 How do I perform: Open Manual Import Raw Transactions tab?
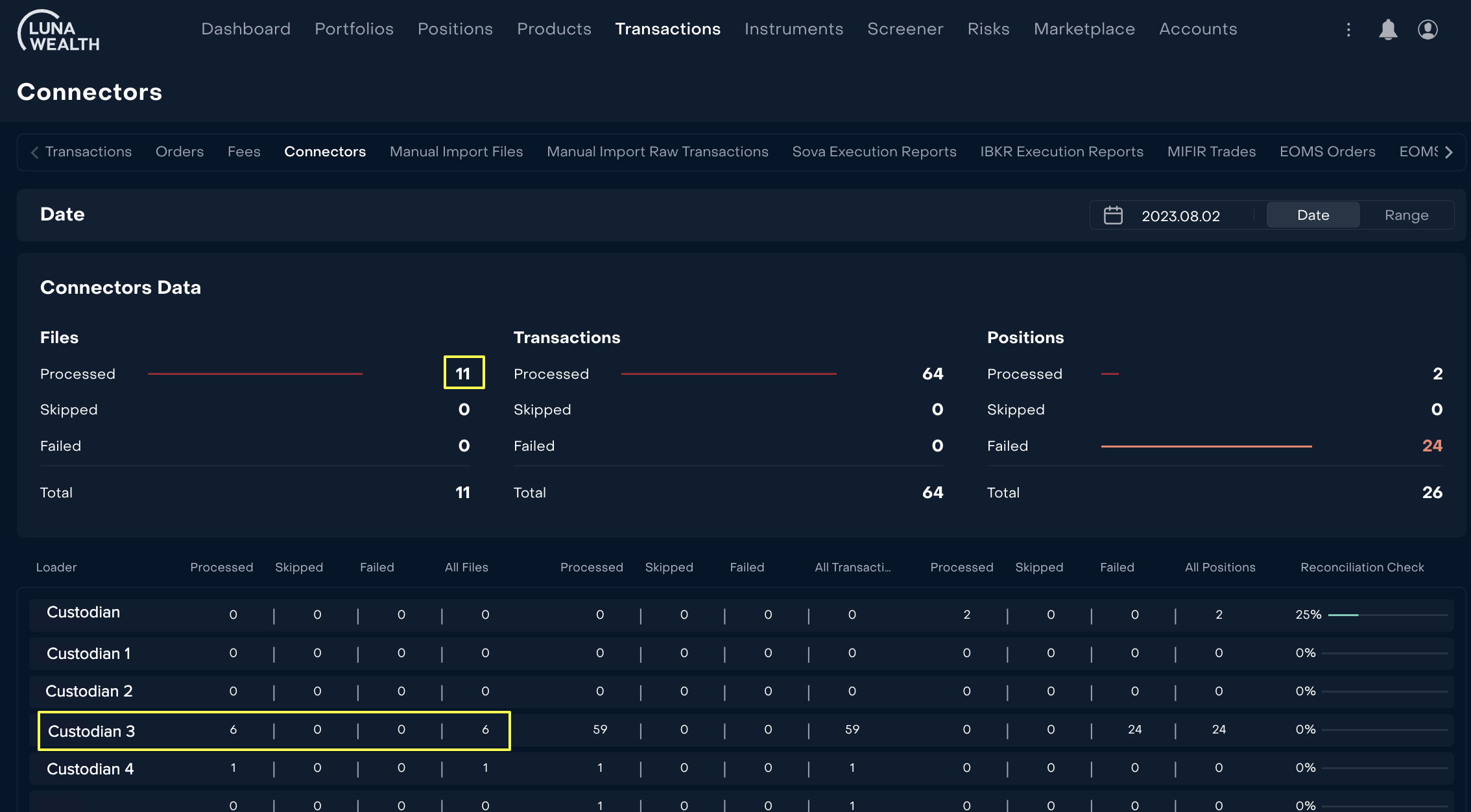pyautogui.click(x=658, y=152)
